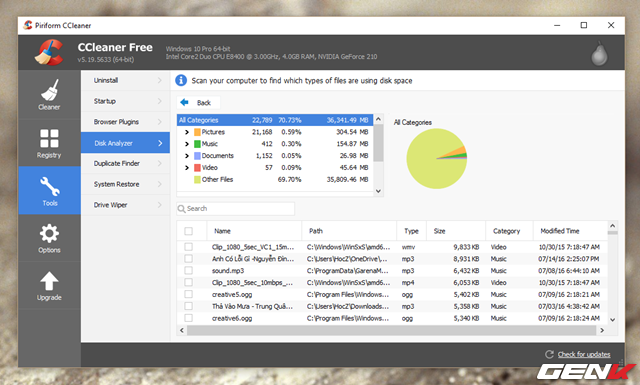The height and width of the screenshot is (385, 640).
Task: Click the Pictures orange color swatch
Action: pos(197,132)
